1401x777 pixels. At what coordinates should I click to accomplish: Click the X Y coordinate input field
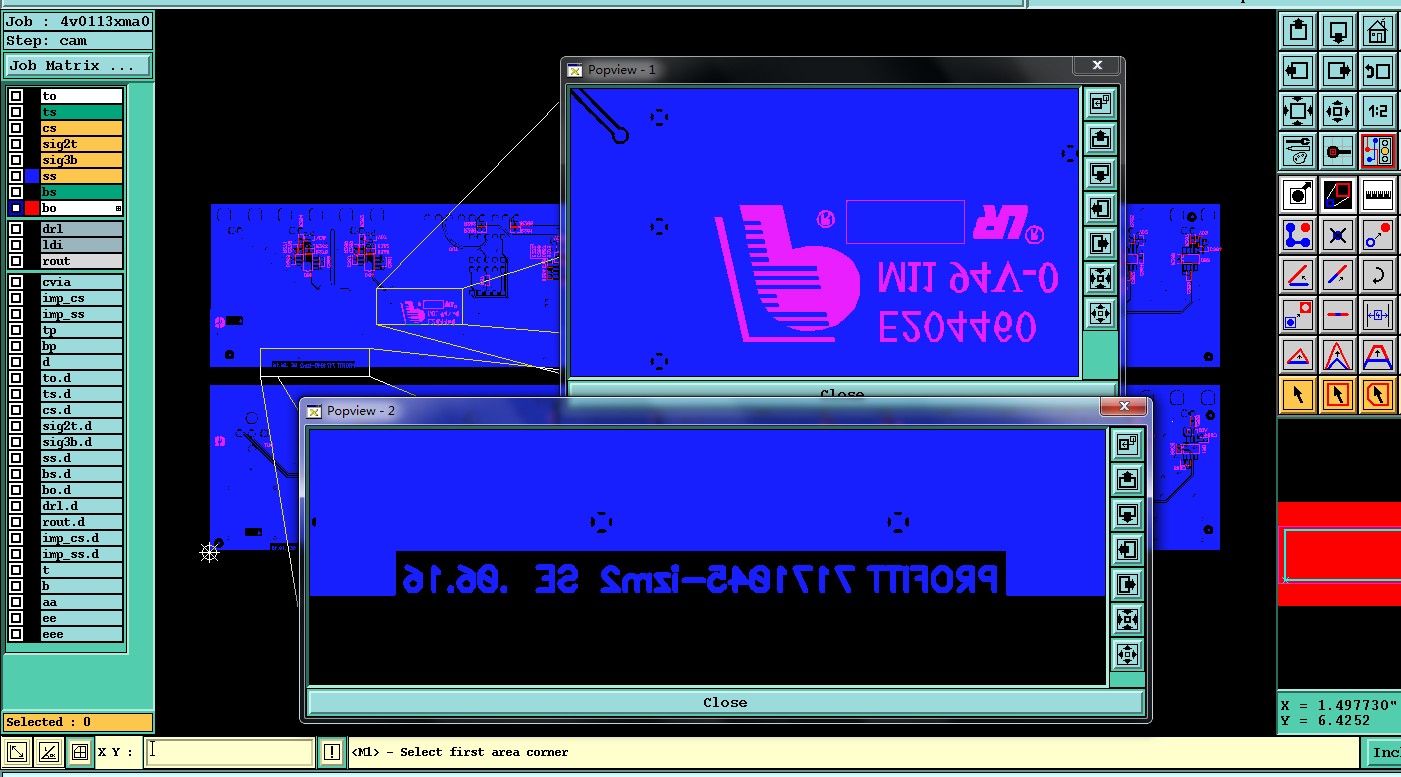tap(230, 752)
